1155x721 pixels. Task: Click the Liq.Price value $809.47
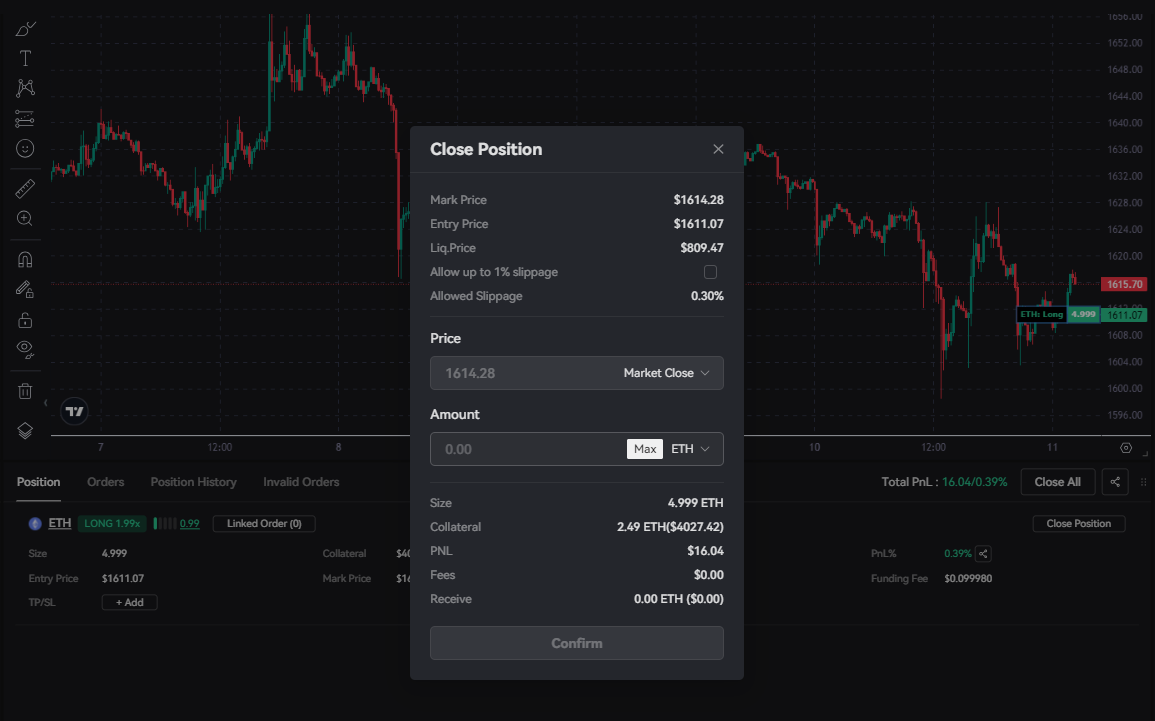[702, 248]
